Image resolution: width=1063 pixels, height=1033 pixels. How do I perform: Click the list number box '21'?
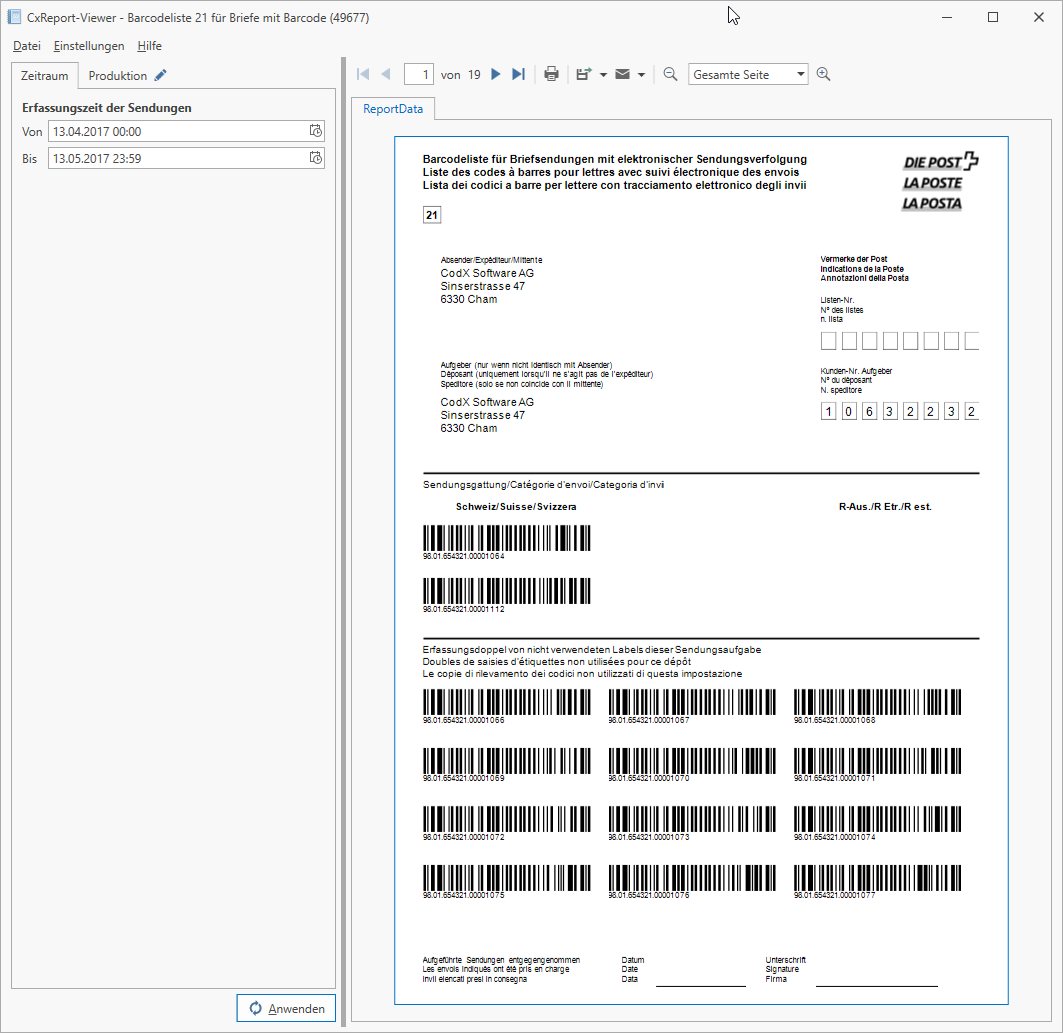click(432, 215)
